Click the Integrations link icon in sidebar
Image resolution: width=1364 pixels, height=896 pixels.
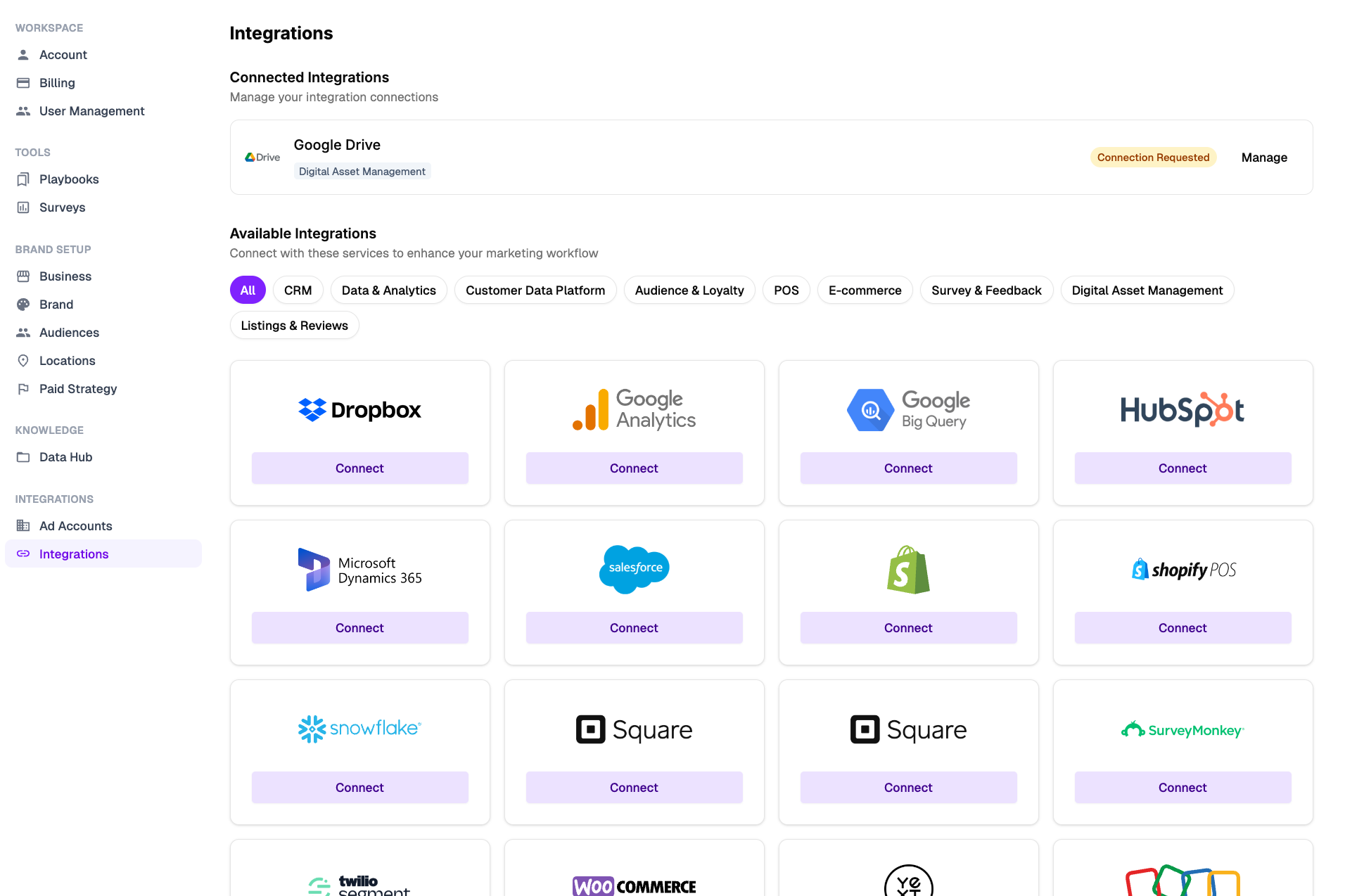click(x=23, y=554)
